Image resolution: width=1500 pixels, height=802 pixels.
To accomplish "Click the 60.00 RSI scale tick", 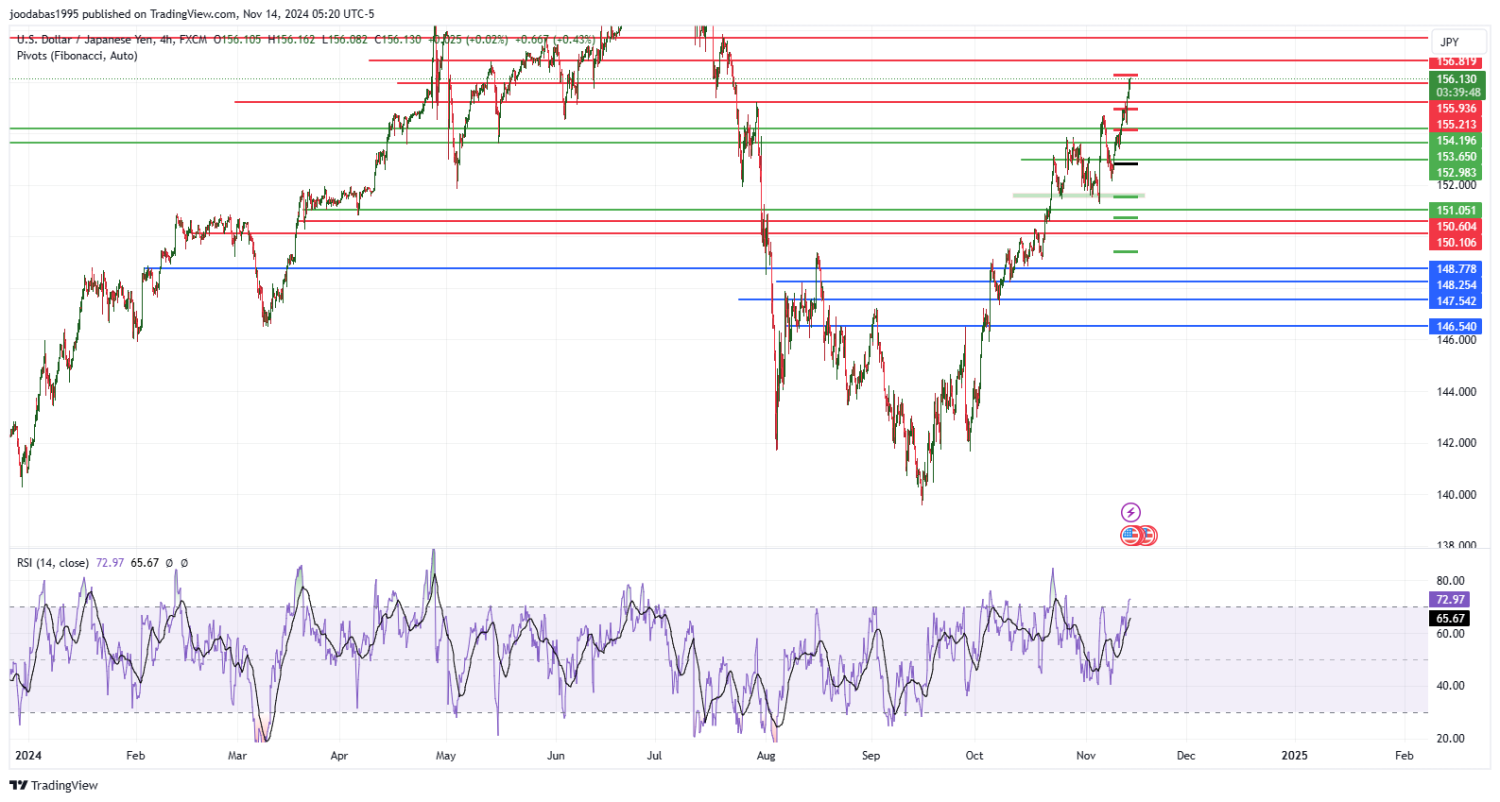I will (1451, 634).
